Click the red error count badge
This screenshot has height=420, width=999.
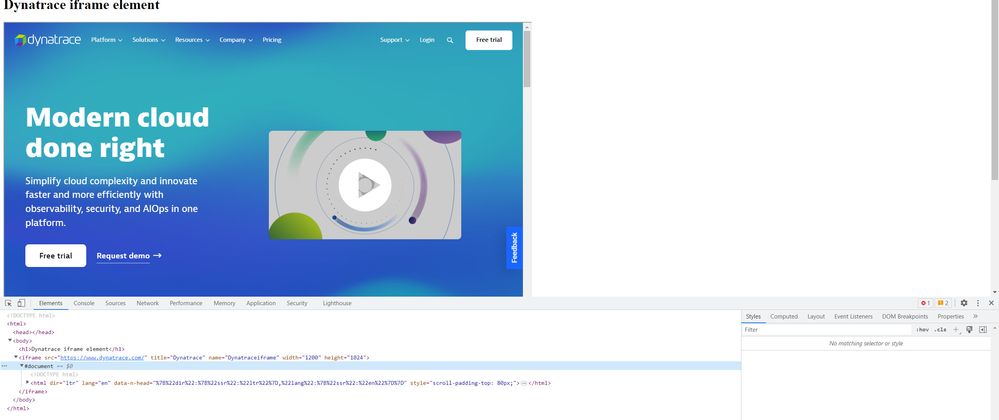coord(925,303)
